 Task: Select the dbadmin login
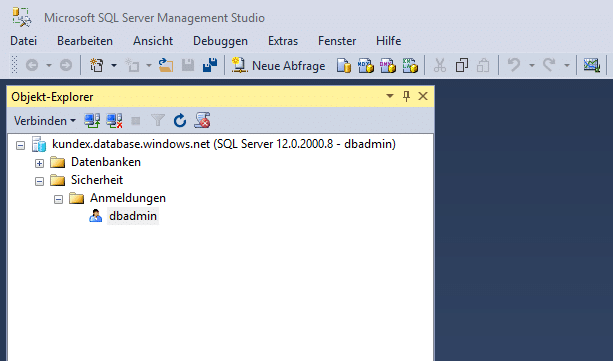pos(133,216)
